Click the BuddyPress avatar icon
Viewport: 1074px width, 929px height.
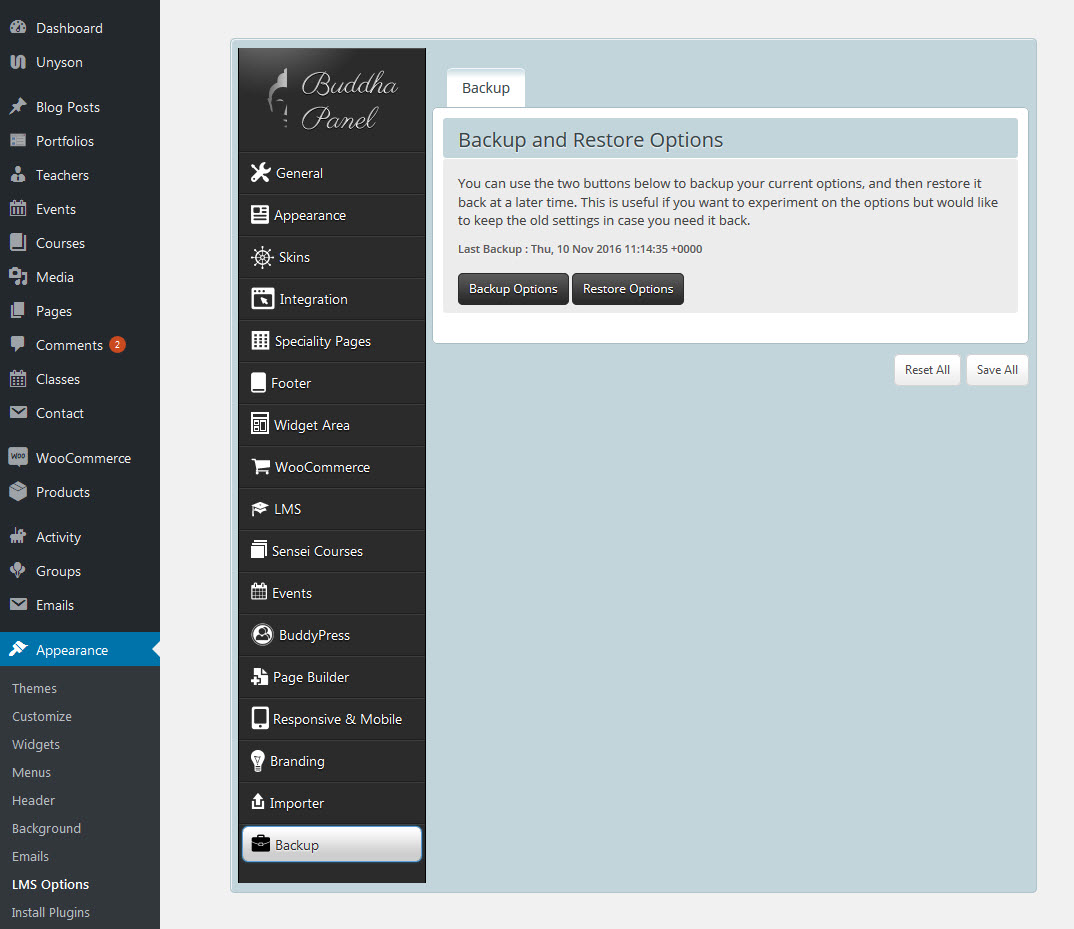click(262, 635)
